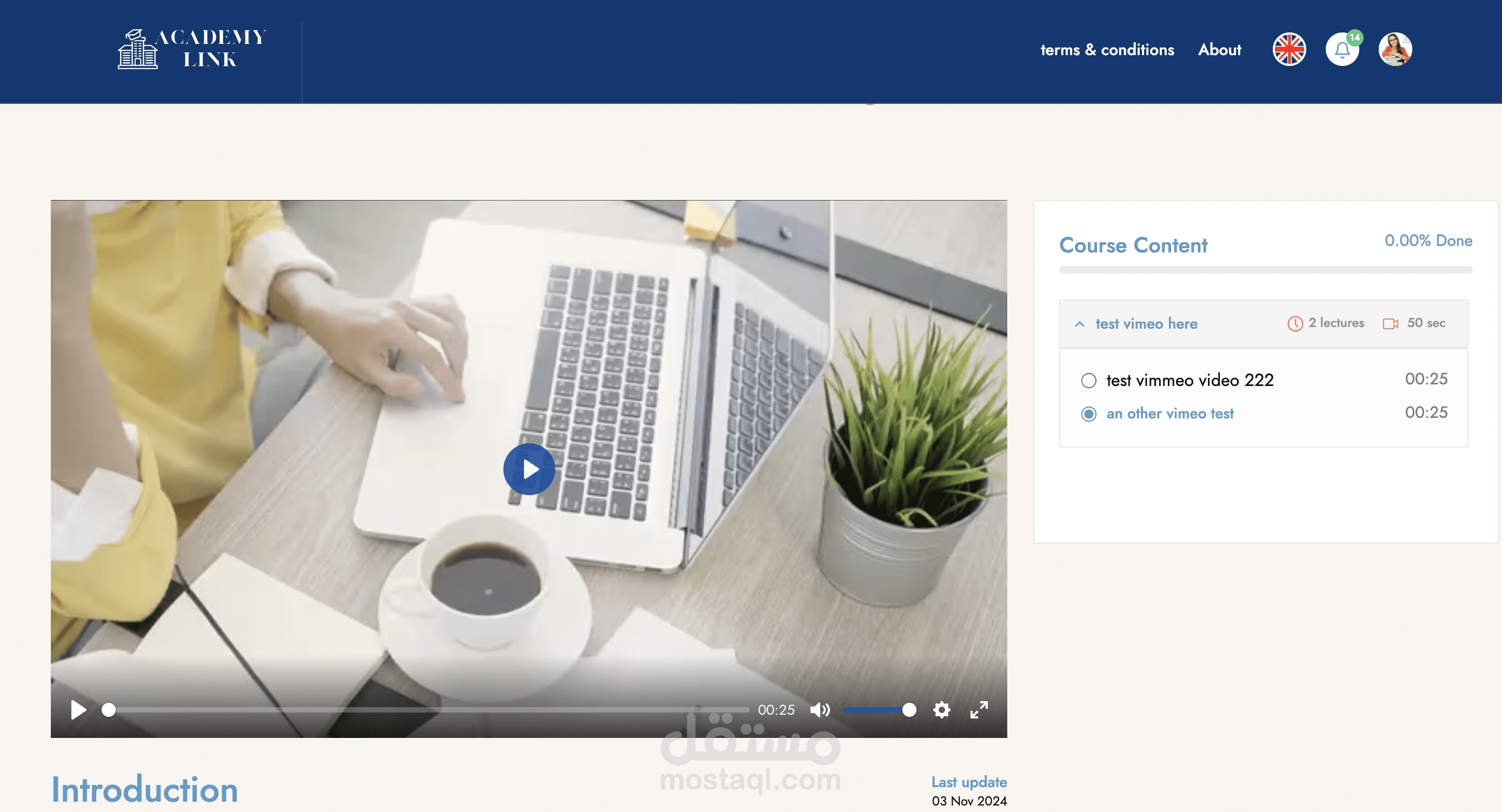Click the center play button on video thumbnail
Screen dimensions: 1502x812
tap(530, 468)
